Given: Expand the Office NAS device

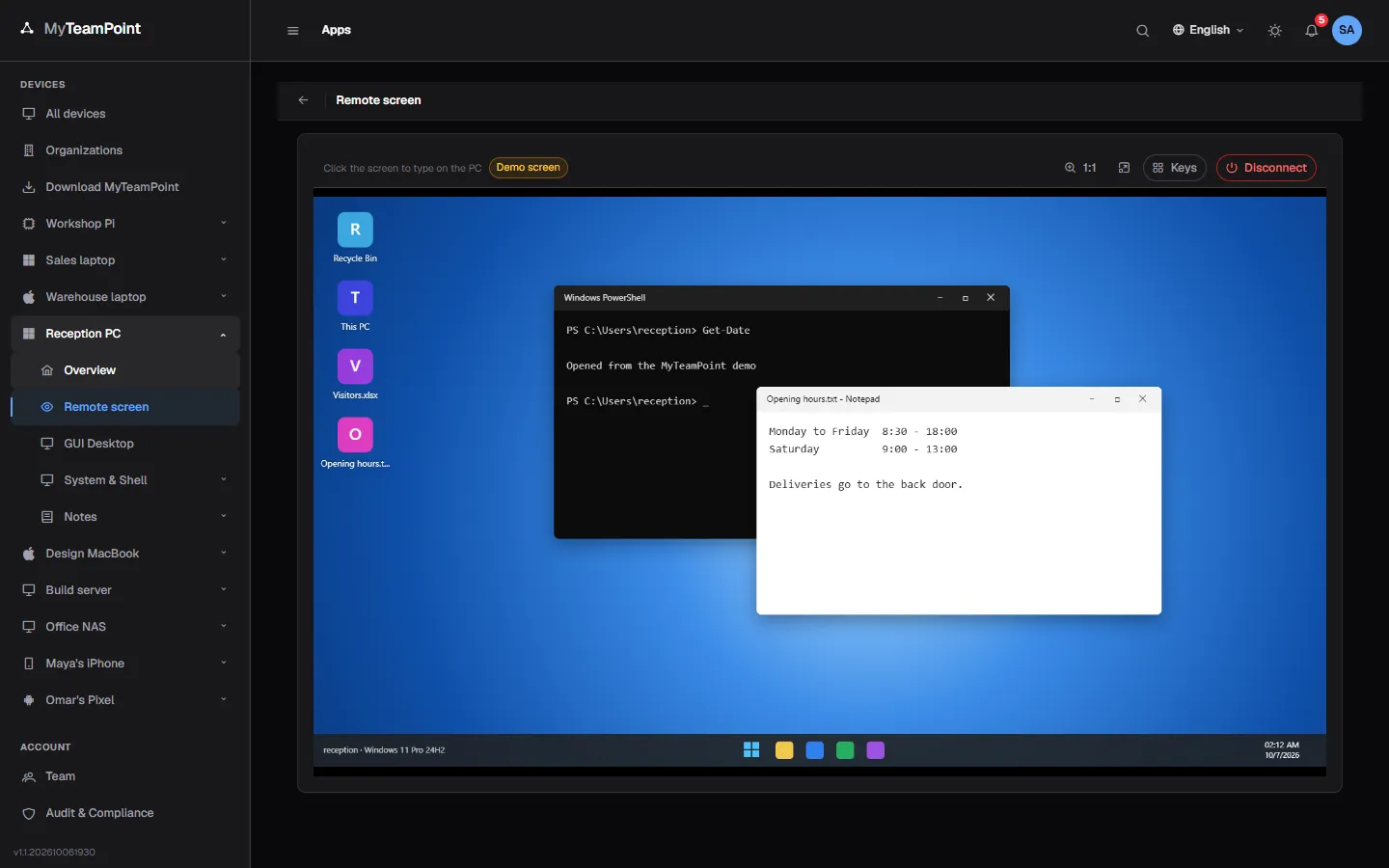Looking at the screenshot, I should 125,627.
